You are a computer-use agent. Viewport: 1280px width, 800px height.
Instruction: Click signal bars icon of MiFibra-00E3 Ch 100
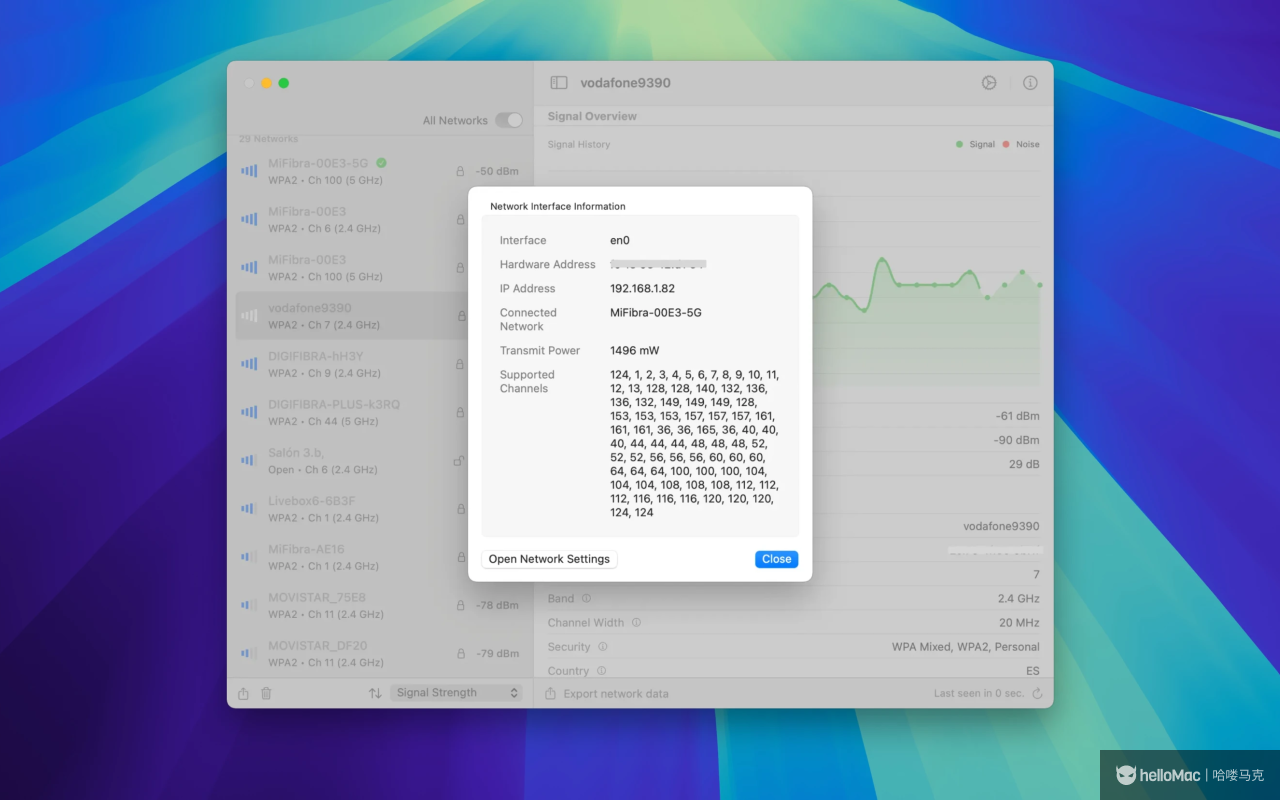click(249, 267)
